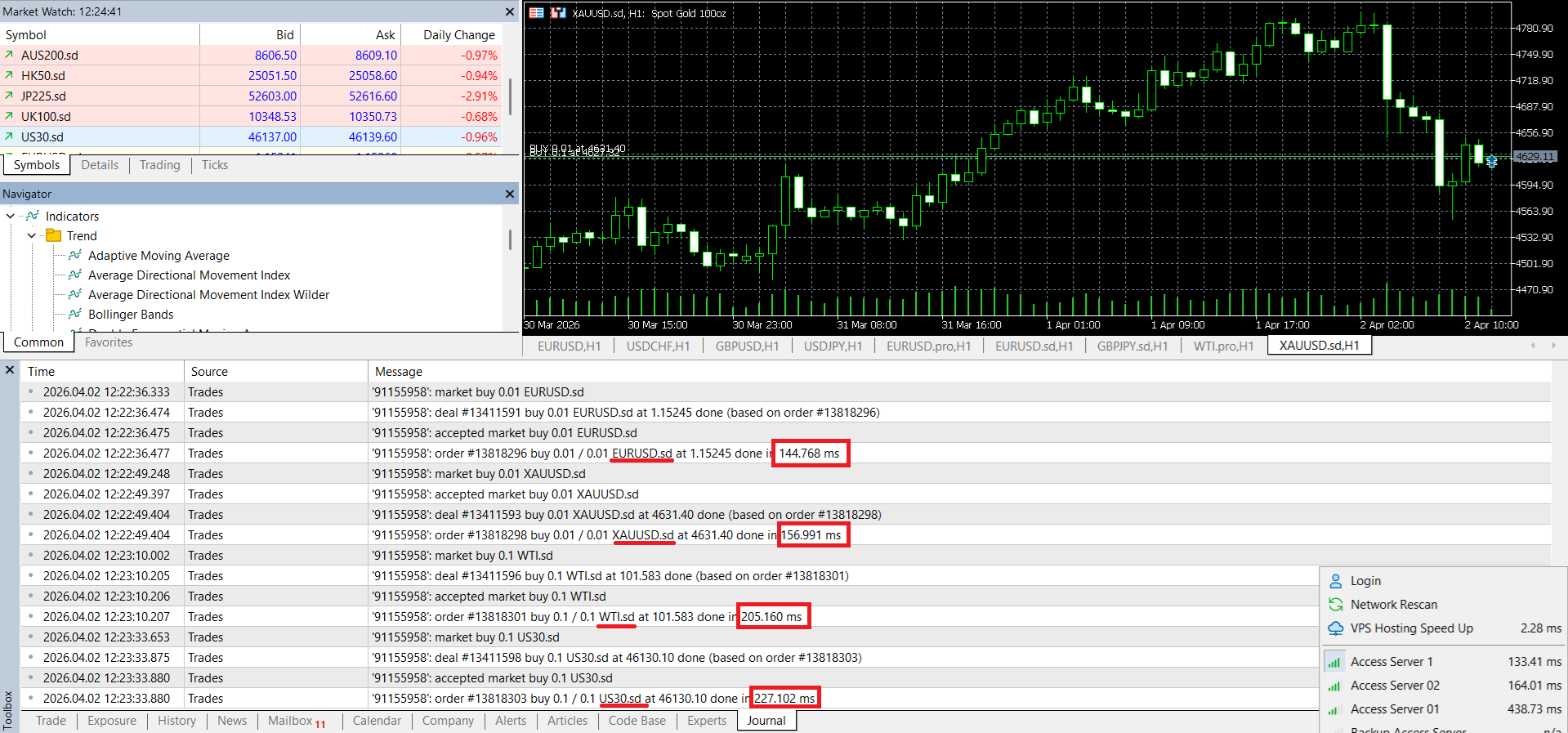Open the Ticks tab in Market Watch

coord(215,165)
